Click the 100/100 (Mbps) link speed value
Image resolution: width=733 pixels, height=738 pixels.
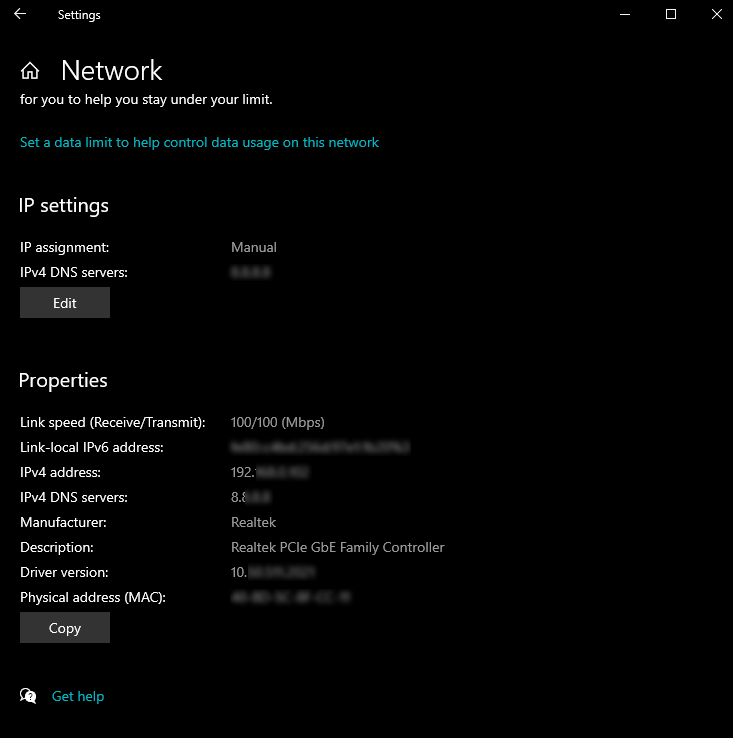click(x=278, y=422)
